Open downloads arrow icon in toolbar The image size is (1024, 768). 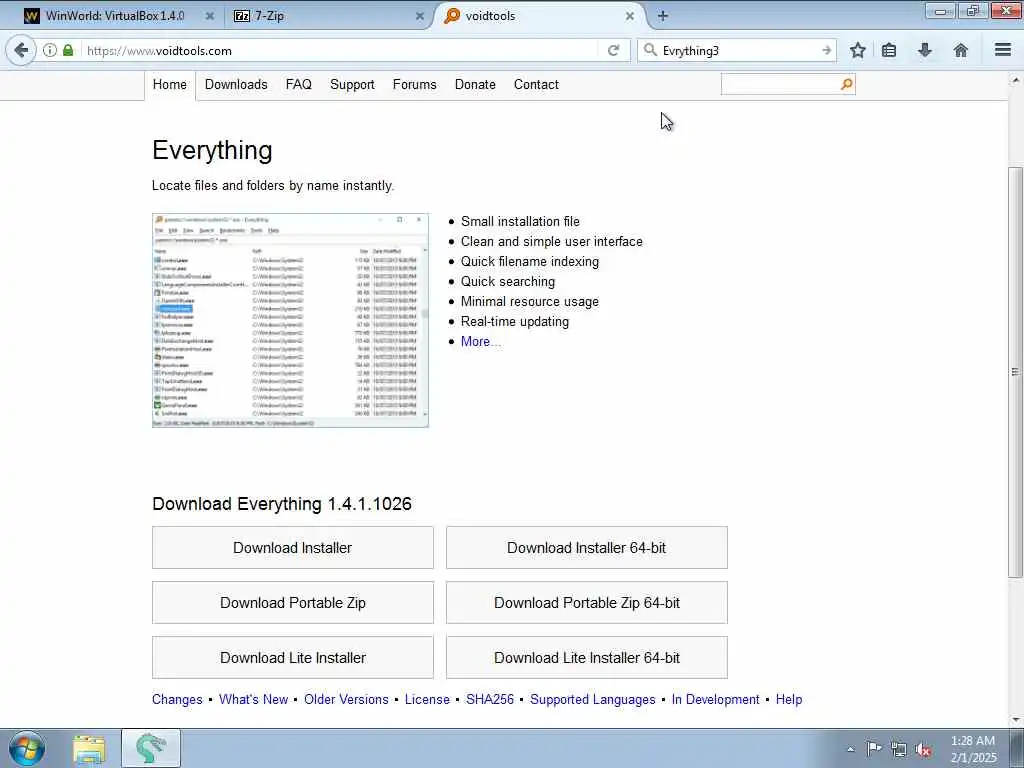point(925,50)
